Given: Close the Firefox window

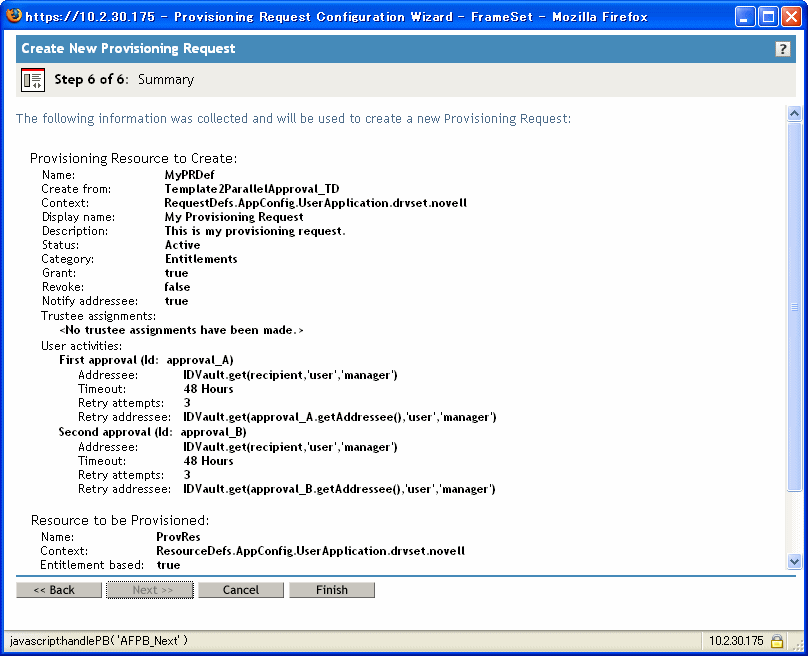Looking at the screenshot, I should pyautogui.click(x=791, y=16).
